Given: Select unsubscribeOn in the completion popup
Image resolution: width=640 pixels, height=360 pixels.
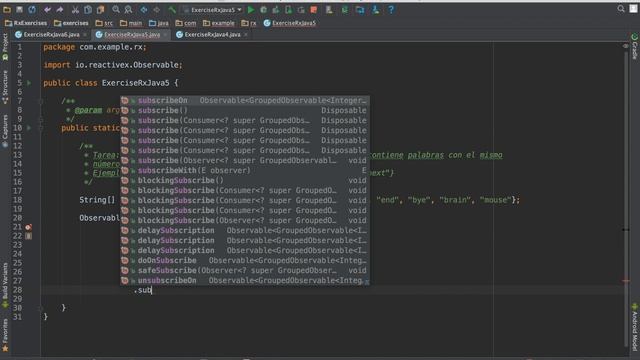Looking at the screenshot, I should click(245, 280).
